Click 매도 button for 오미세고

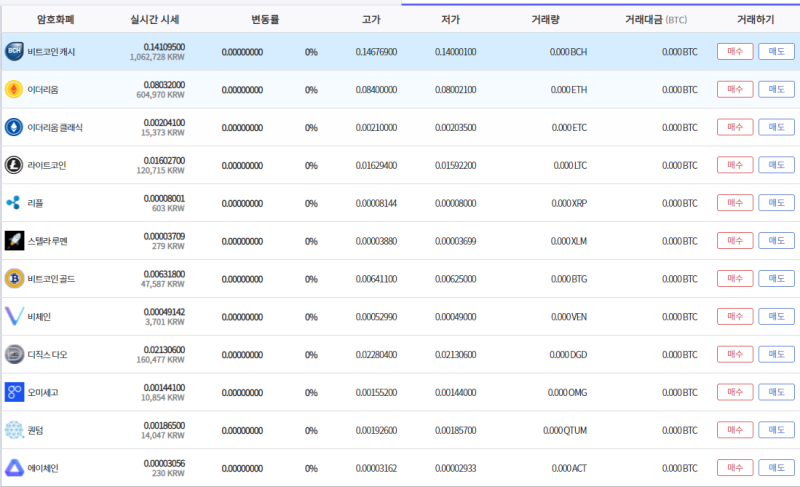[777, 392]
